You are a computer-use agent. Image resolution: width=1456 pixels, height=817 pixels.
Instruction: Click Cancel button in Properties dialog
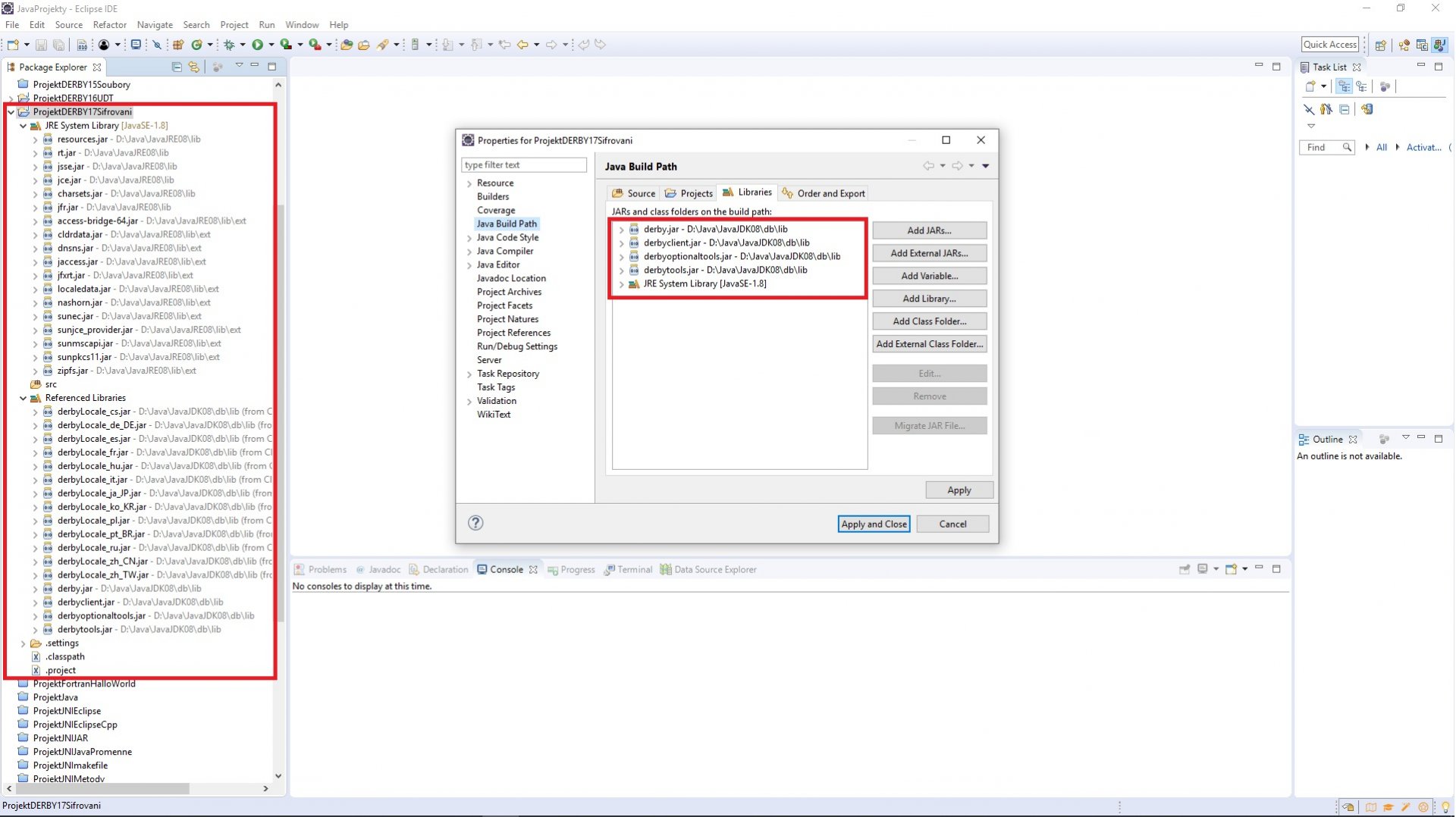coord(952,524)
